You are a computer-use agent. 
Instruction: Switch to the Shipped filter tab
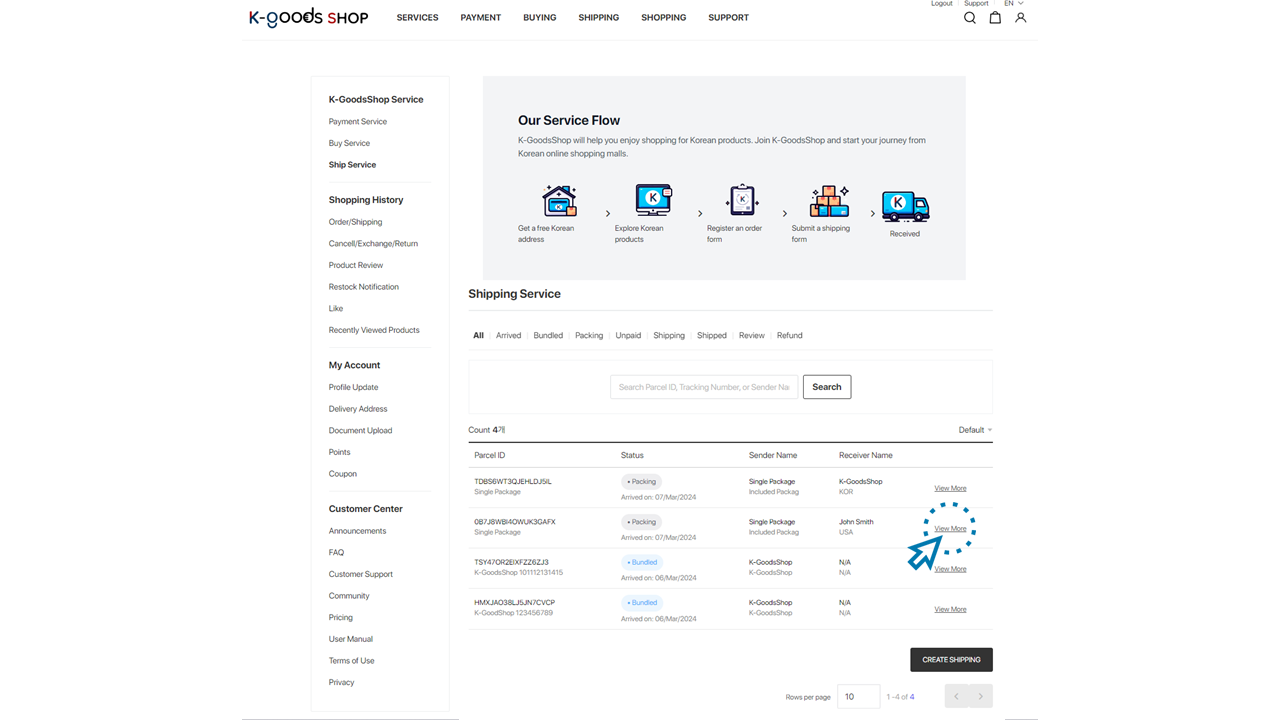(x=711, y=336)
